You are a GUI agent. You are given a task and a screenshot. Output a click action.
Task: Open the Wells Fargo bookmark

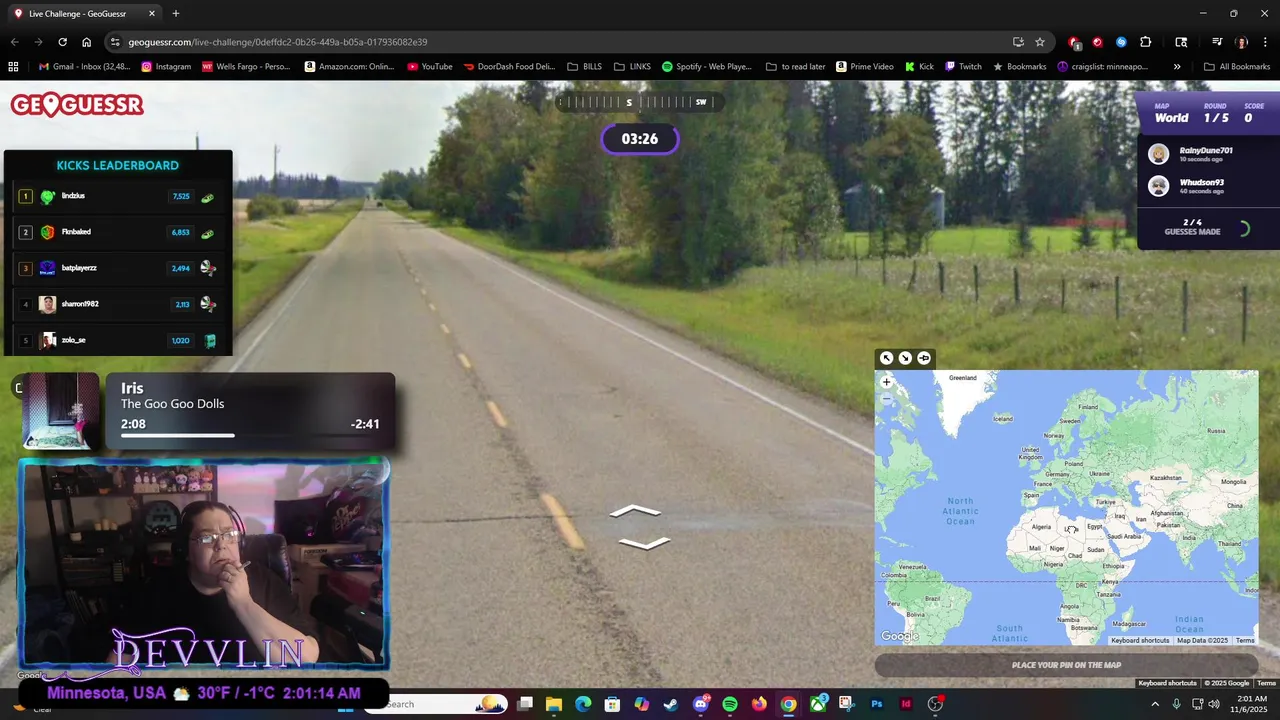pyautogui.click(x=246, y=67)
